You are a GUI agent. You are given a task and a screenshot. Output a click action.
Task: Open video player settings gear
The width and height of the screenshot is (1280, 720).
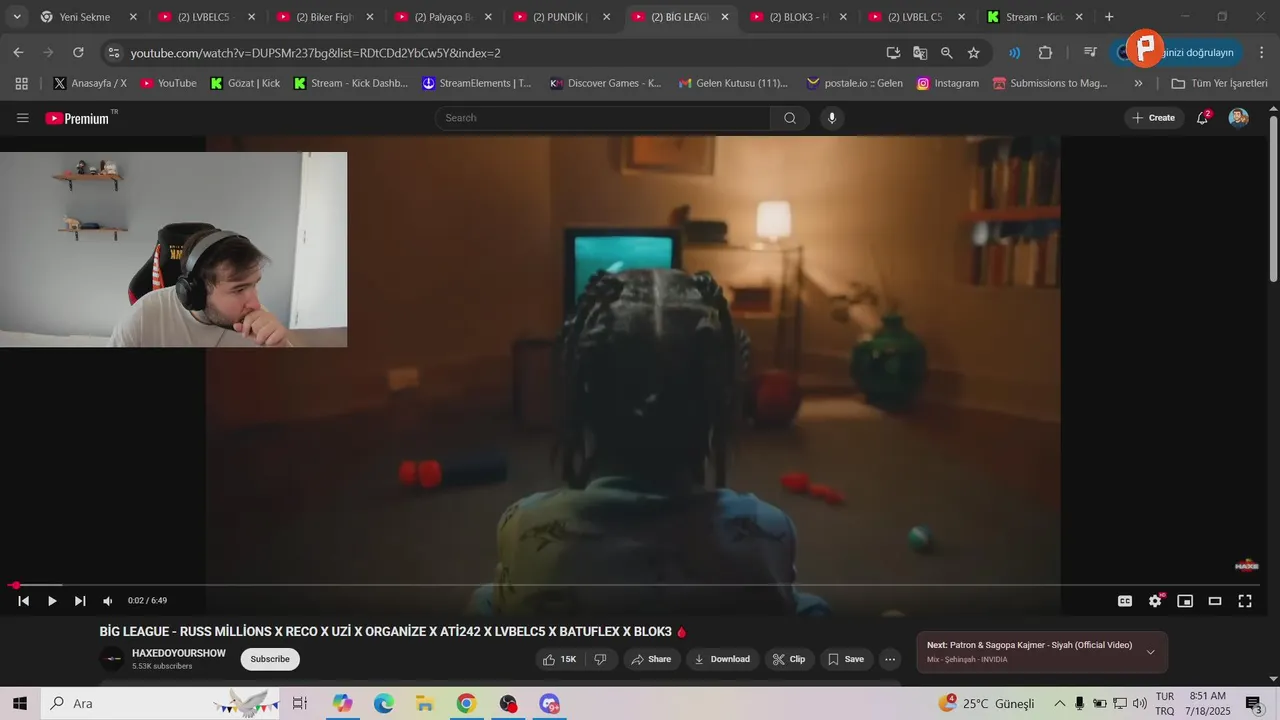[x=1155, y=601]
